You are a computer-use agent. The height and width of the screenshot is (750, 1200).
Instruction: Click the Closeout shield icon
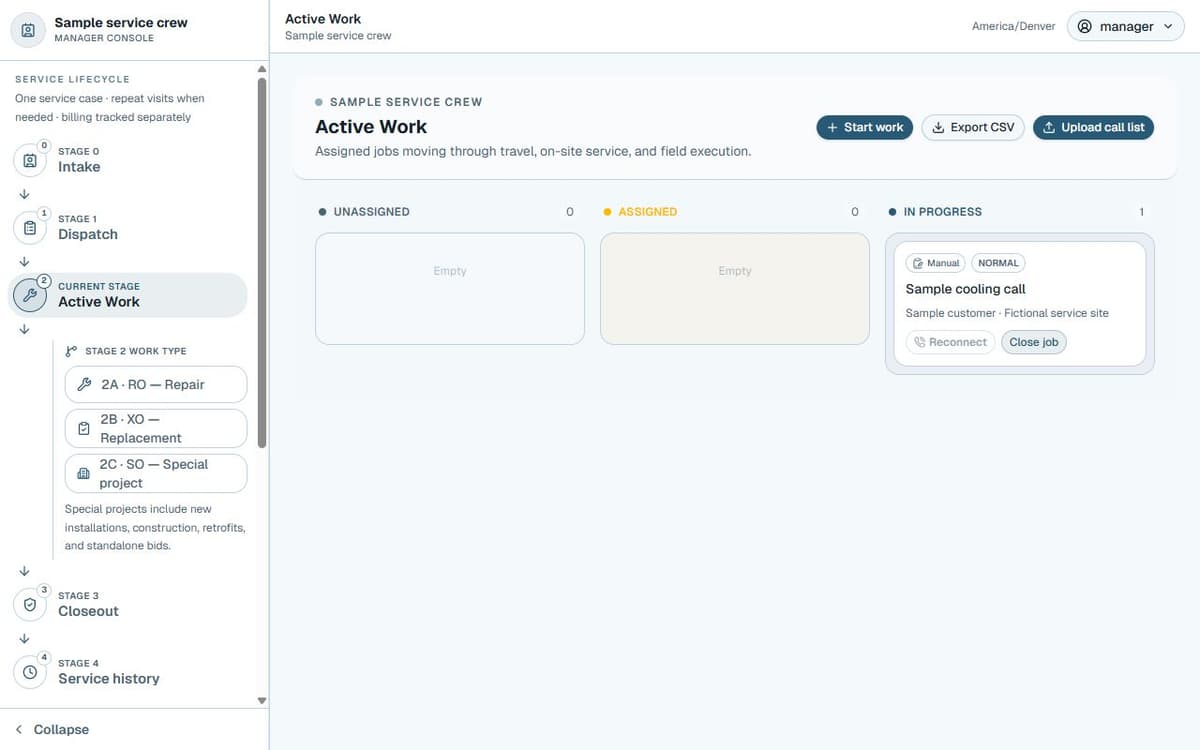(x=30, y=604)
